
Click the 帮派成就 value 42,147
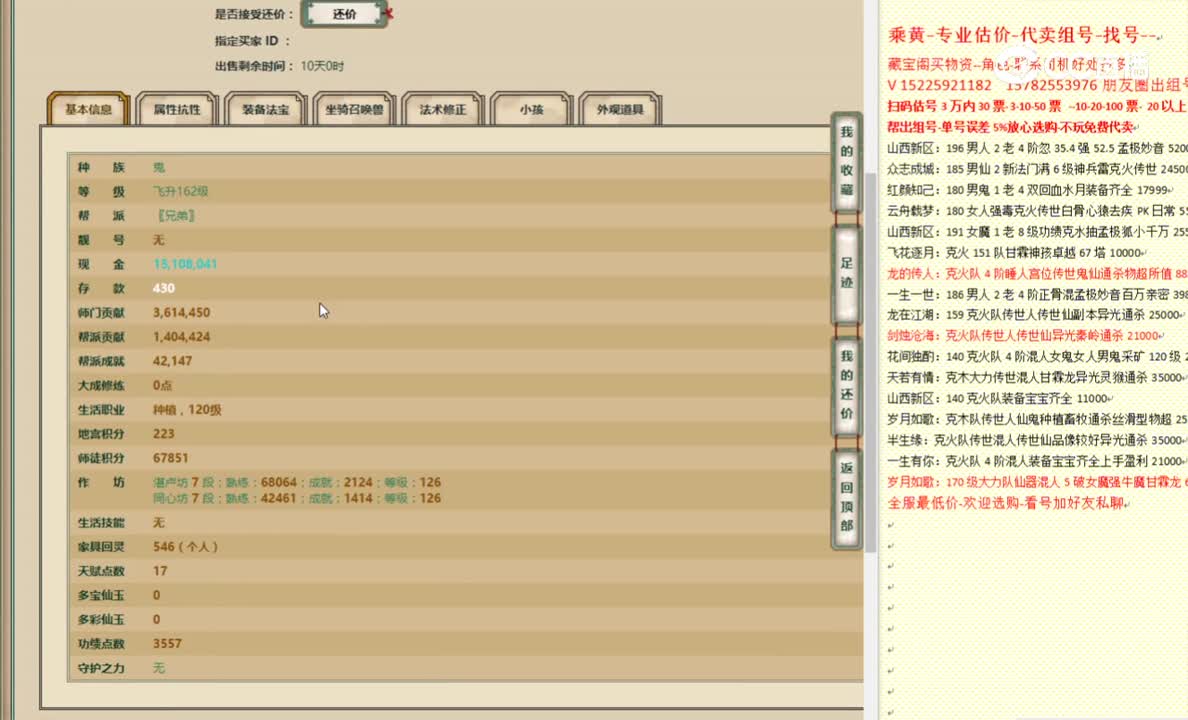(173, 361)
